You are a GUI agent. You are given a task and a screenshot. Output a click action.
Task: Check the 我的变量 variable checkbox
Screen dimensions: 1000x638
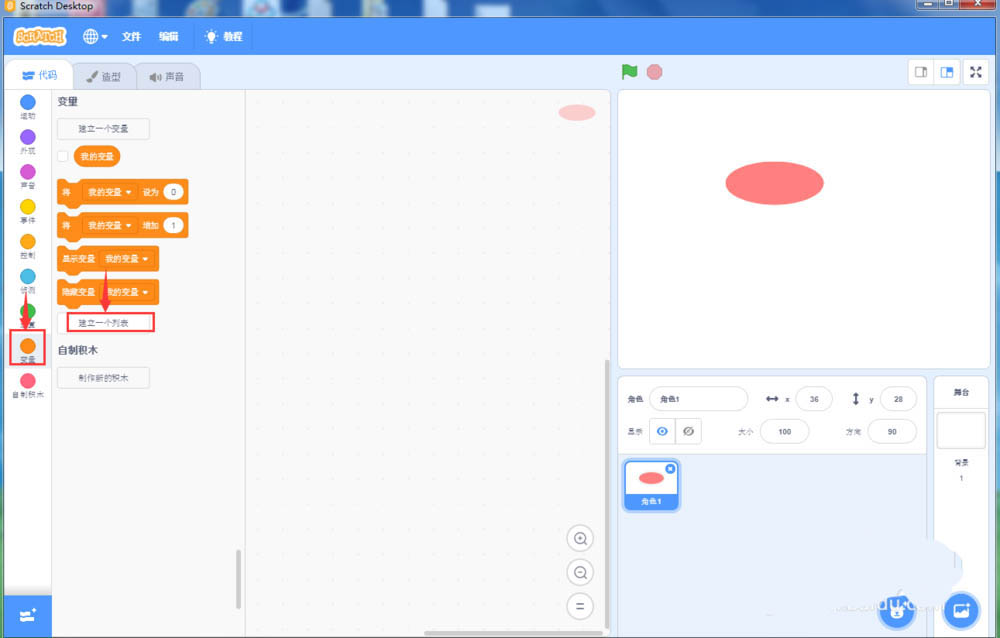pos(61,156)
